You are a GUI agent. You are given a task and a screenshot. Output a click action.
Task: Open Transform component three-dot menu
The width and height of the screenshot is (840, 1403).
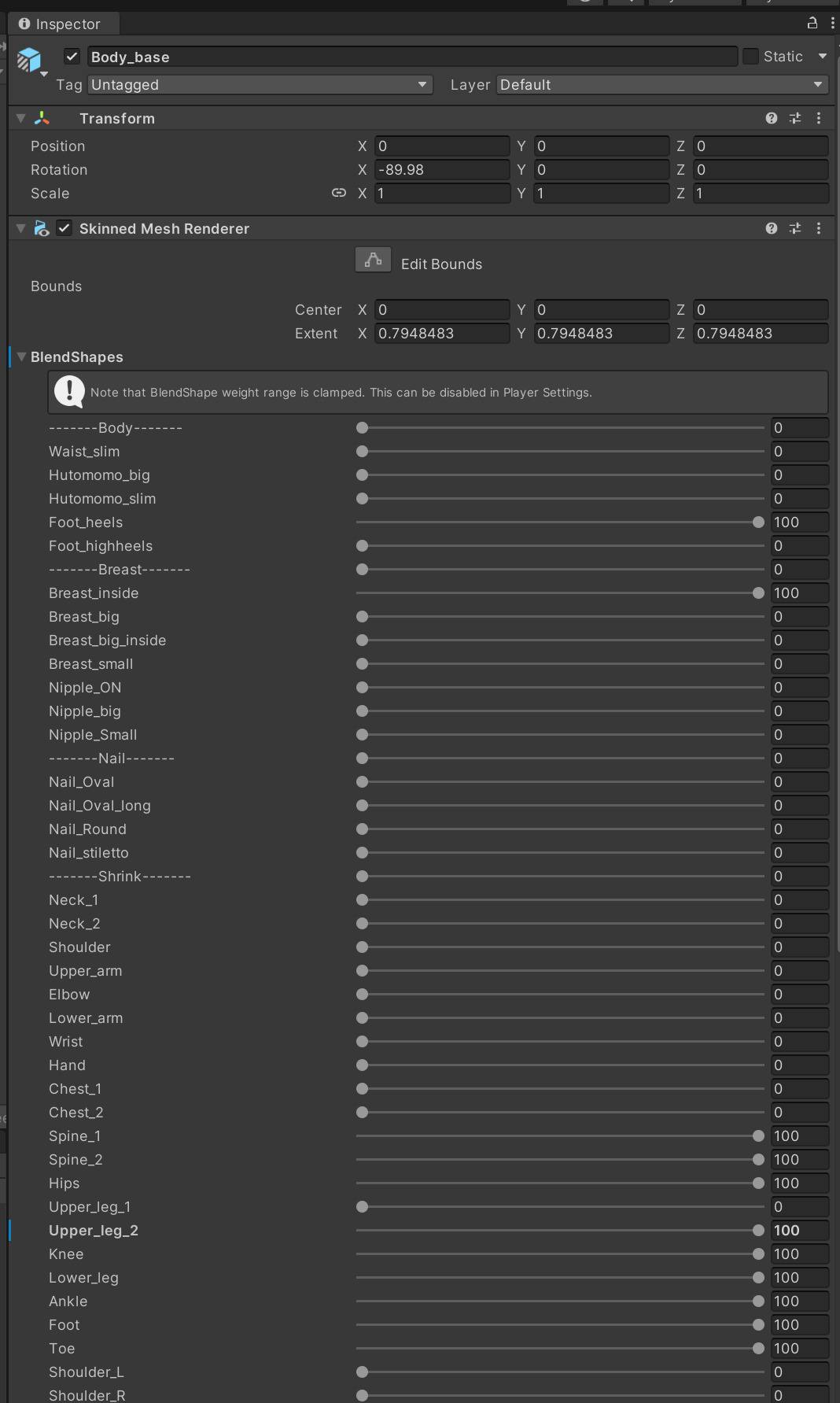[819, 118]
